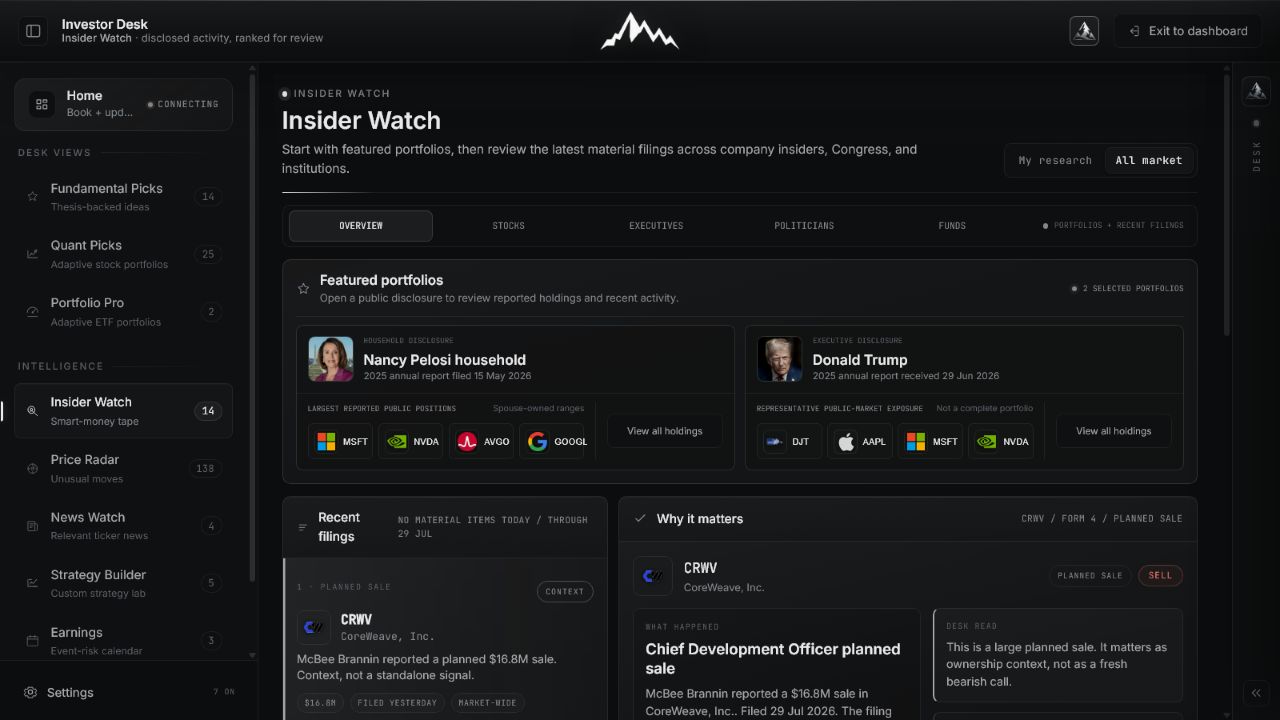This screenshot has width=1280, height=720.
Task: Open DJT chip in Trump card
Action: pos(790,441)
